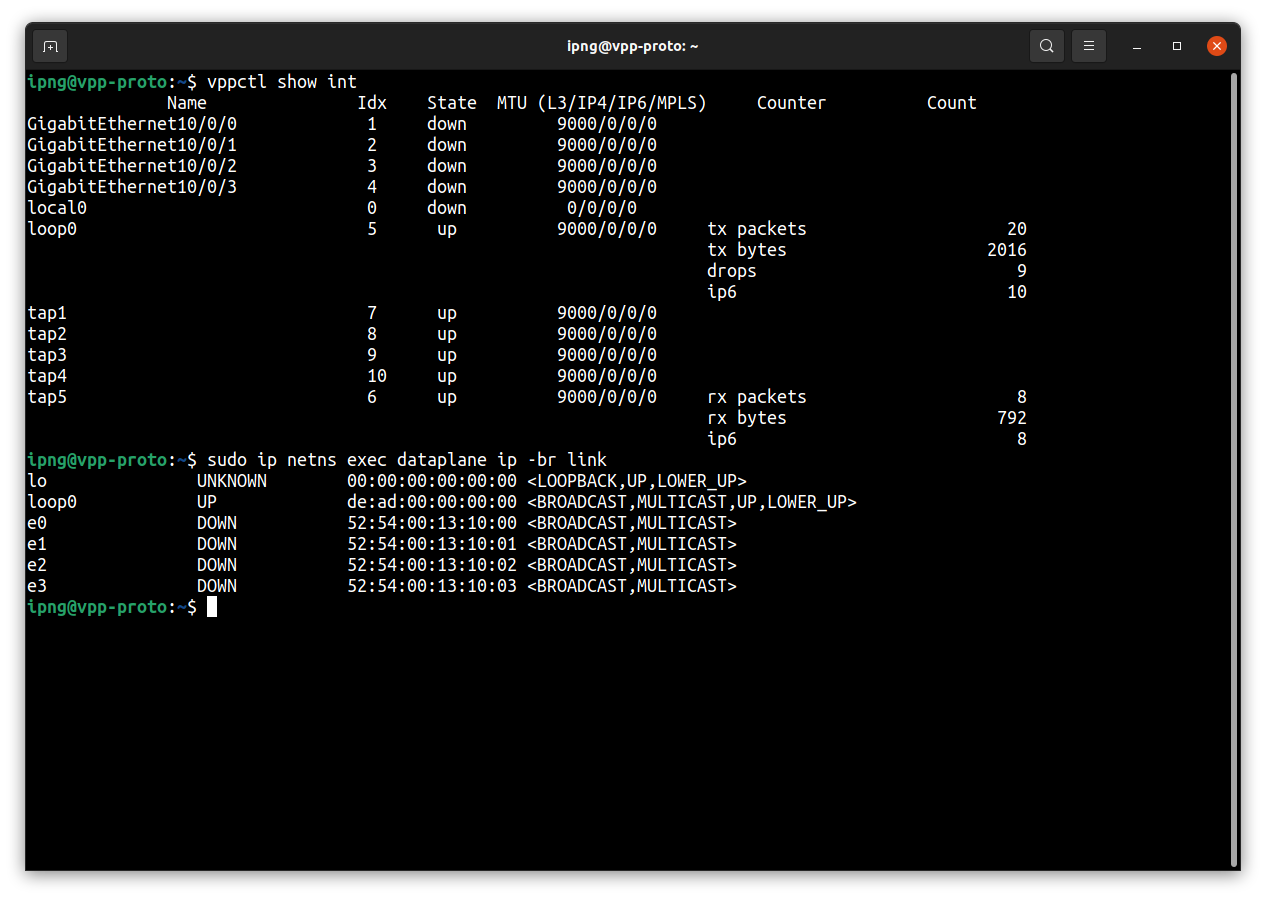Click the rx bytes counter label
Screen dimensions: 1266x899
(746, 418)
